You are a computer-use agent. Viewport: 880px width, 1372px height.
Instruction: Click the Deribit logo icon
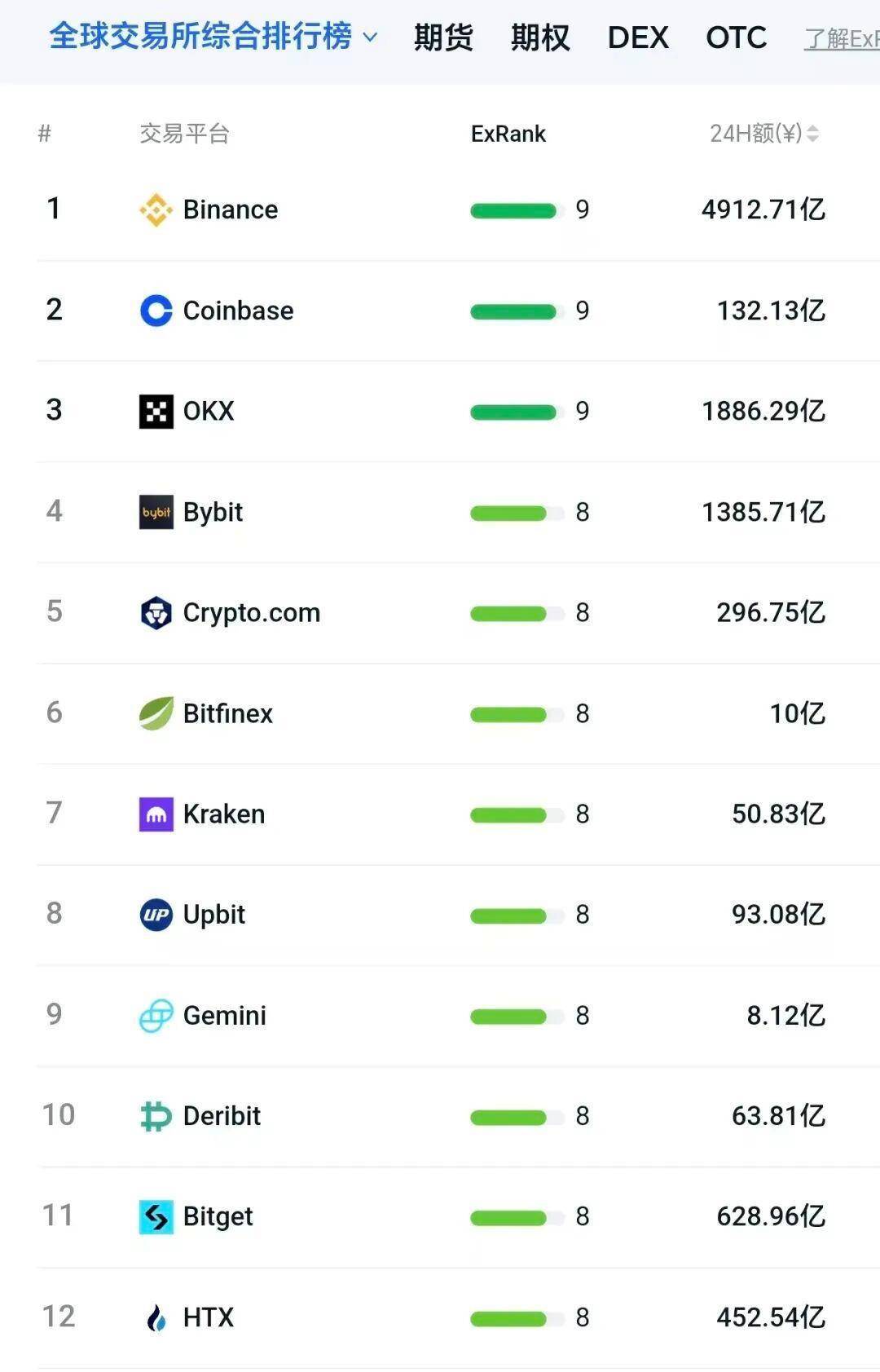pyautogui.click(x=156, y=1116)
